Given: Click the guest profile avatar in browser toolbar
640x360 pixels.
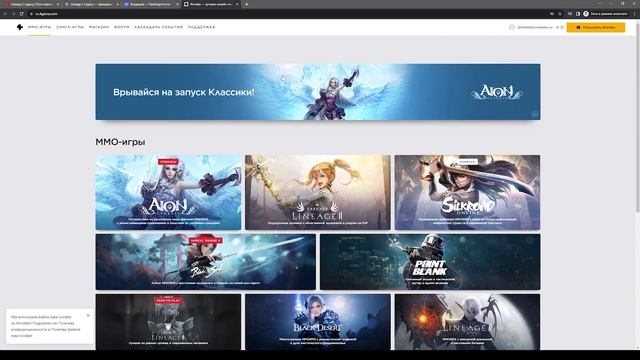Looking at the screenshot, I should click(x=586, y=13).
